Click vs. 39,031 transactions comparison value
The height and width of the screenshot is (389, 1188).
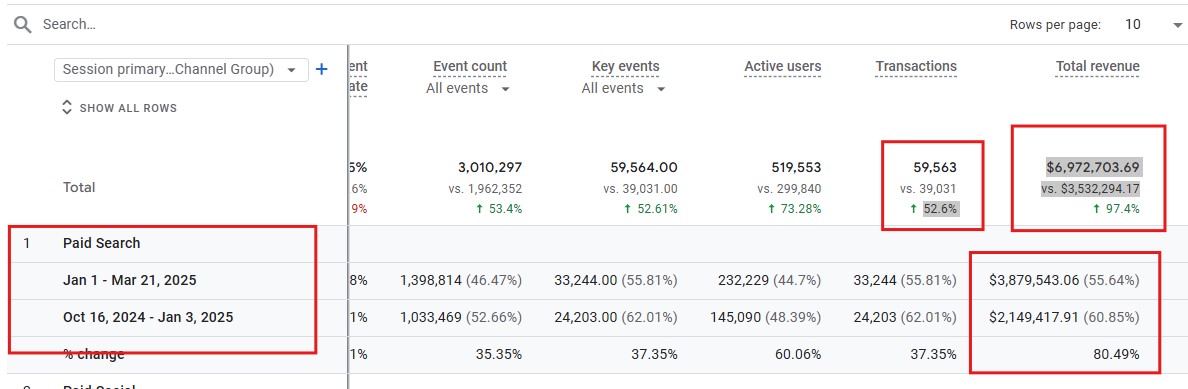[x=928, y=189]
